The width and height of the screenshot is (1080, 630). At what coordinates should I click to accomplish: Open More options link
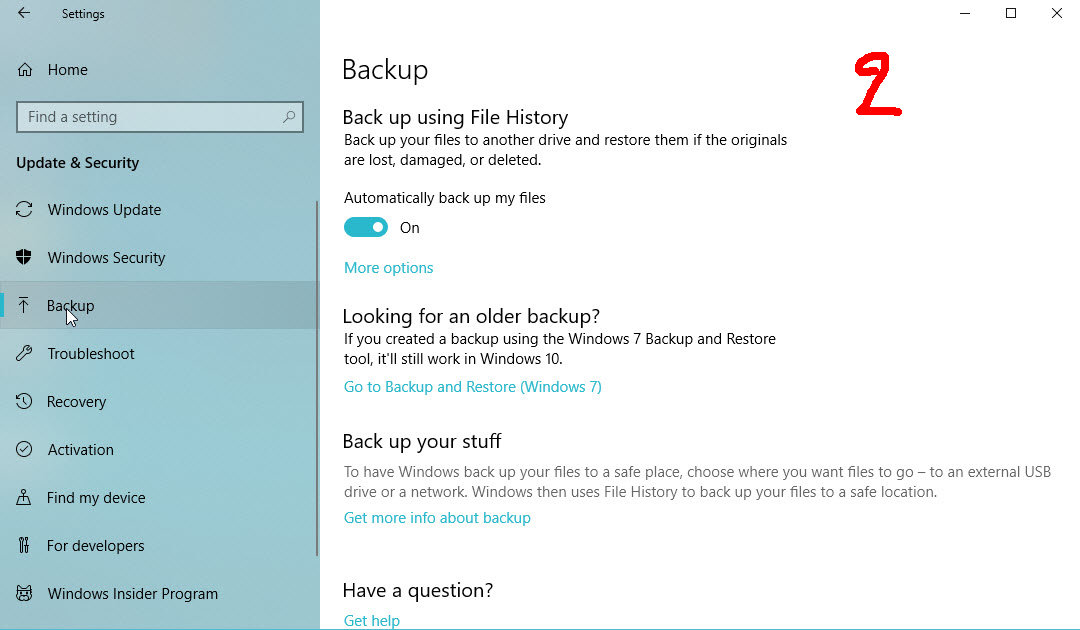click(x=389, y=268)
